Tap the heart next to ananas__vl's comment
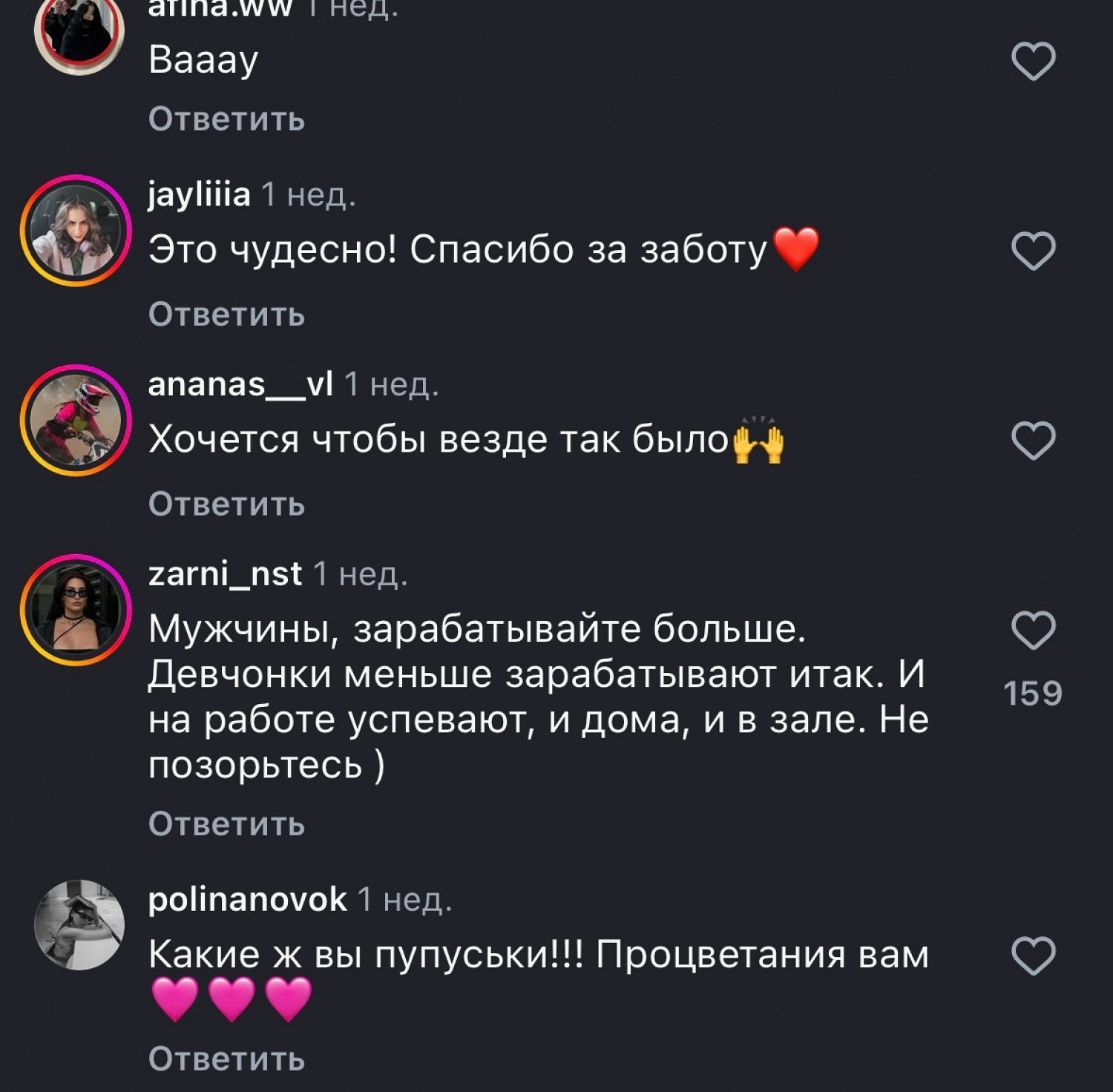Image resolution: width=1113 pixels, height=1092 pixels. coord(1033,441)
